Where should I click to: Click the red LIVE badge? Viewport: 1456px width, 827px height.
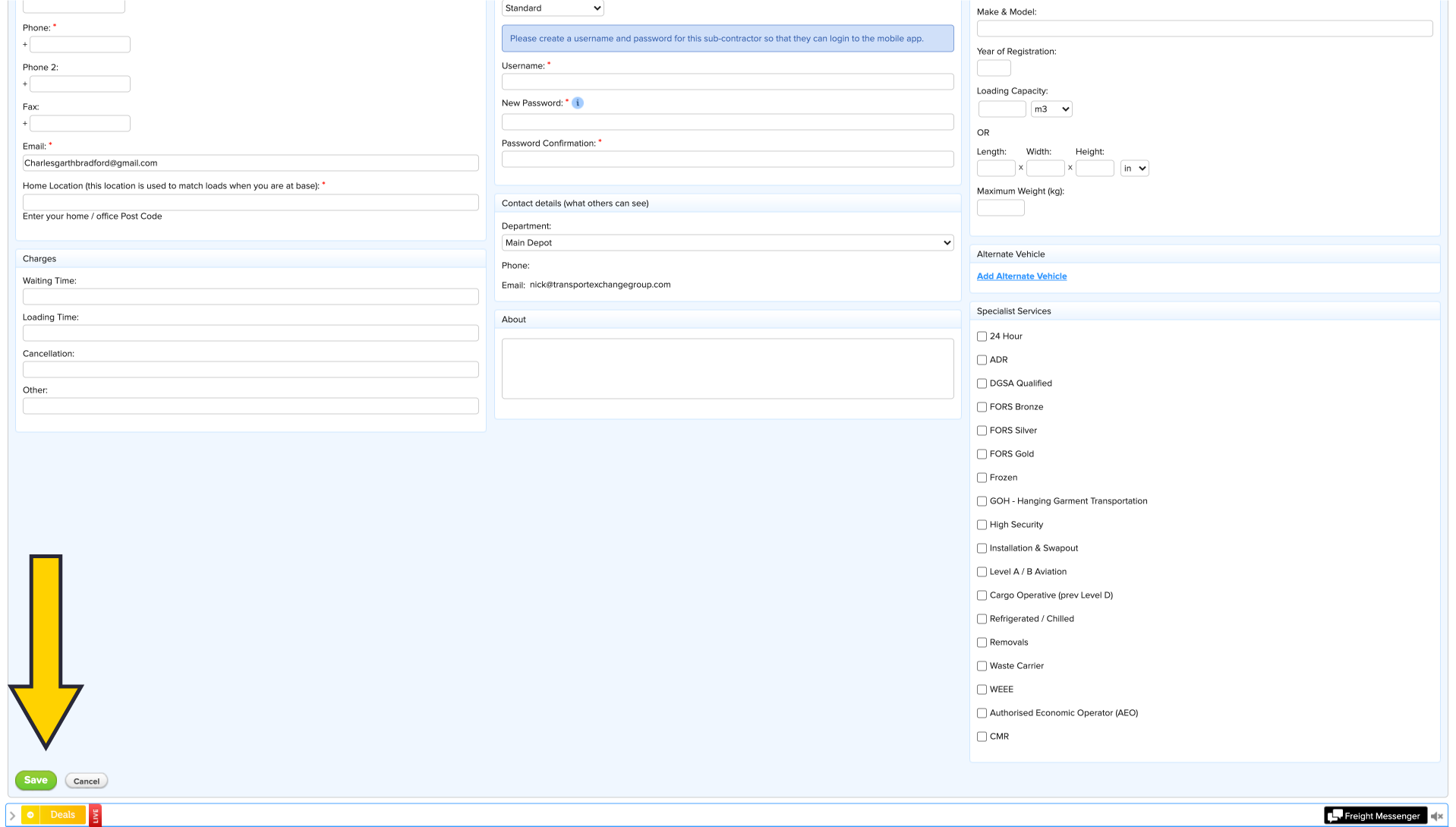coord(96,816)
